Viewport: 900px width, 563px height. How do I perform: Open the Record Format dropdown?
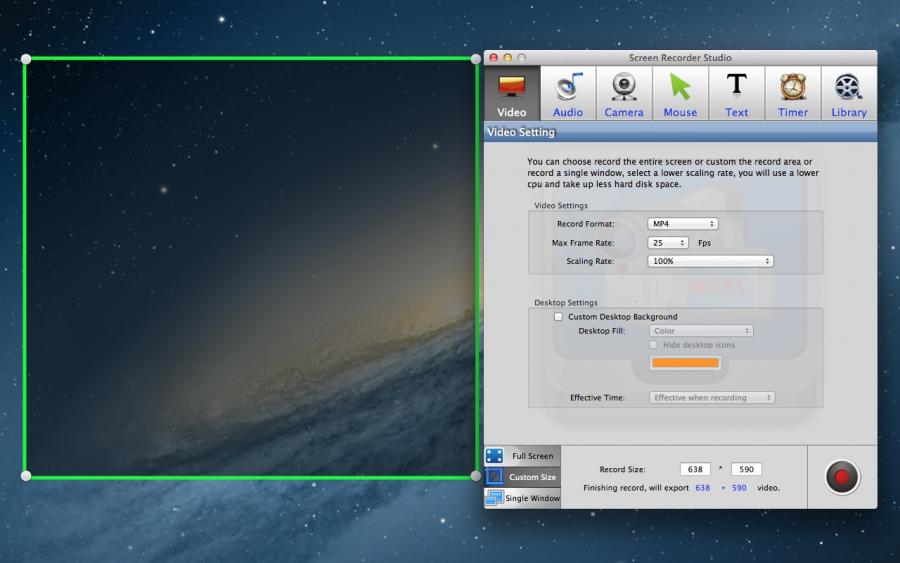(682, 224)
